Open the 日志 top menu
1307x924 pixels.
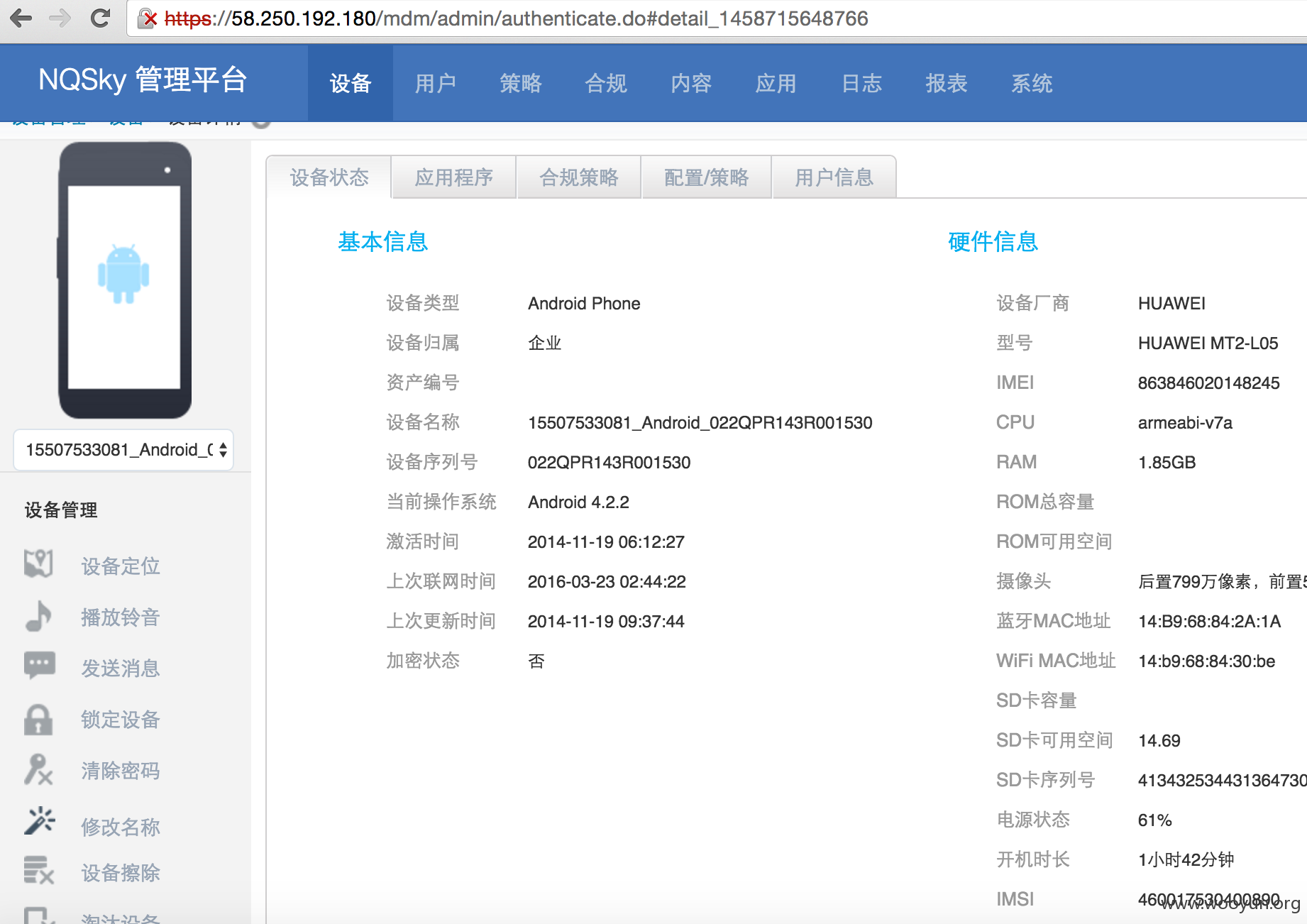861,83
